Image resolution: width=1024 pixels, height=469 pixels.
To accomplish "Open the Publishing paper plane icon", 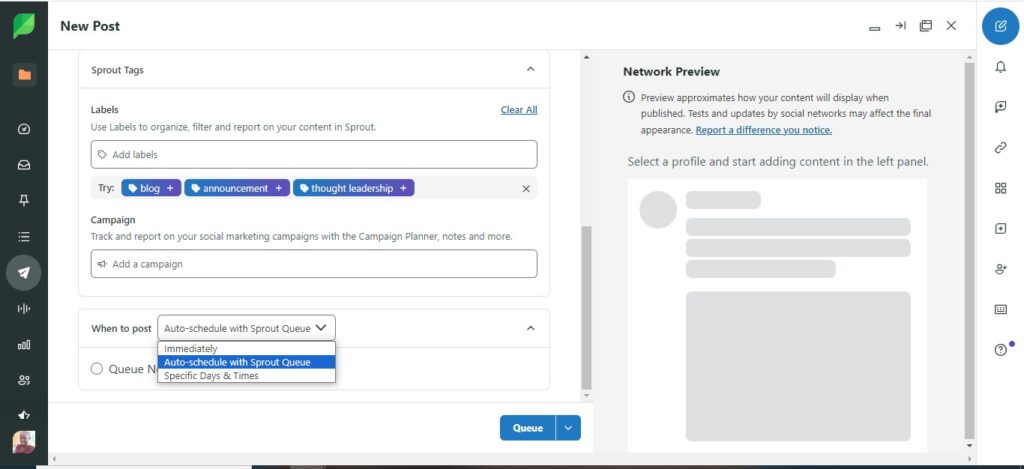I will click(24, 271).
